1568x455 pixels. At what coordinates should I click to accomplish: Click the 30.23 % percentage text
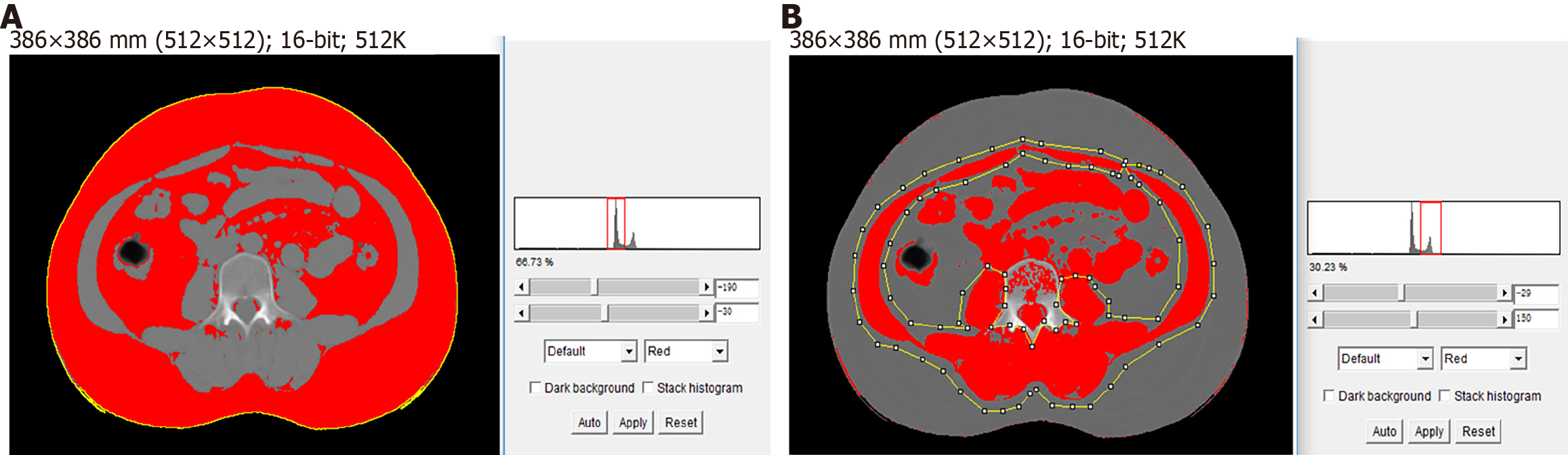(x=1328, y=267)
